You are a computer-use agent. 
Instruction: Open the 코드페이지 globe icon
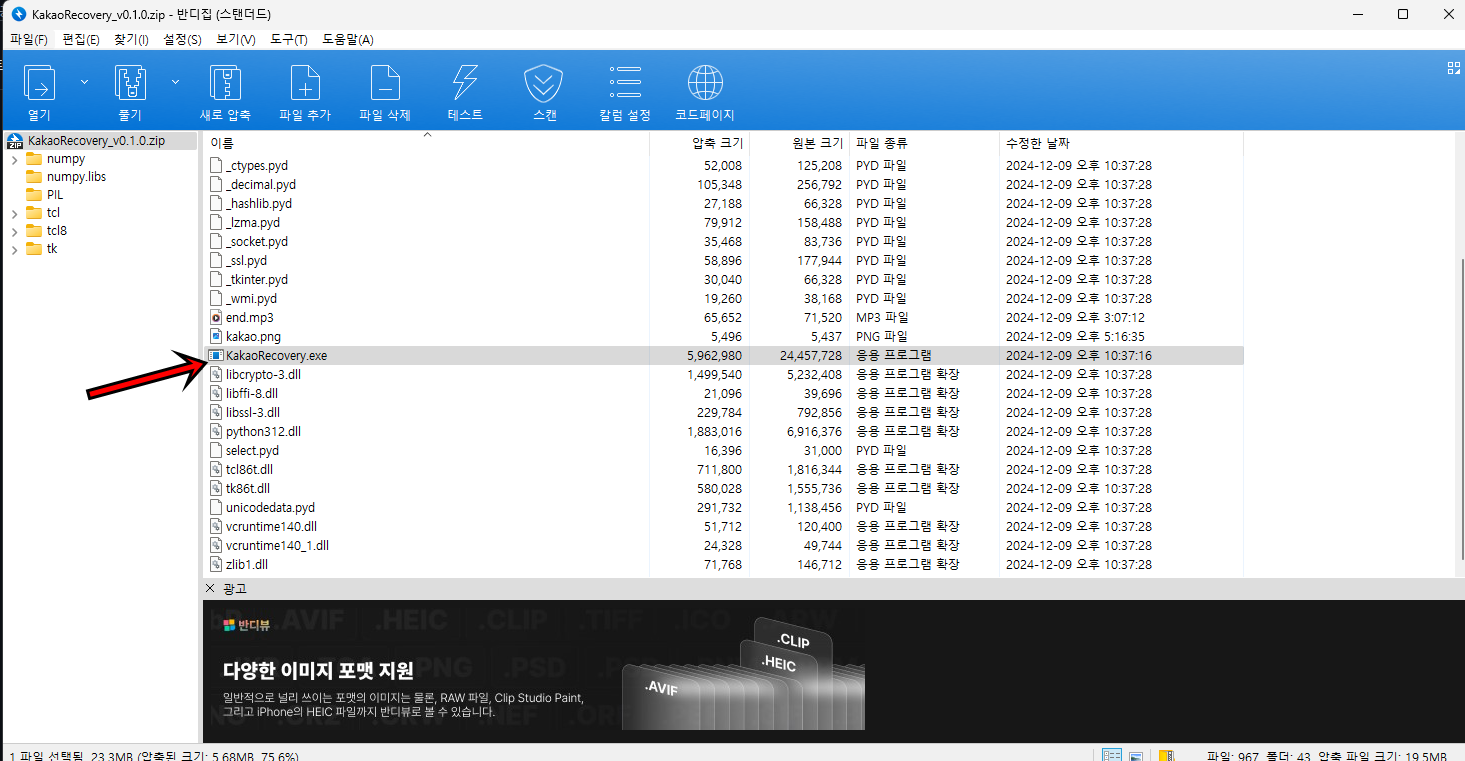point(705,83)
